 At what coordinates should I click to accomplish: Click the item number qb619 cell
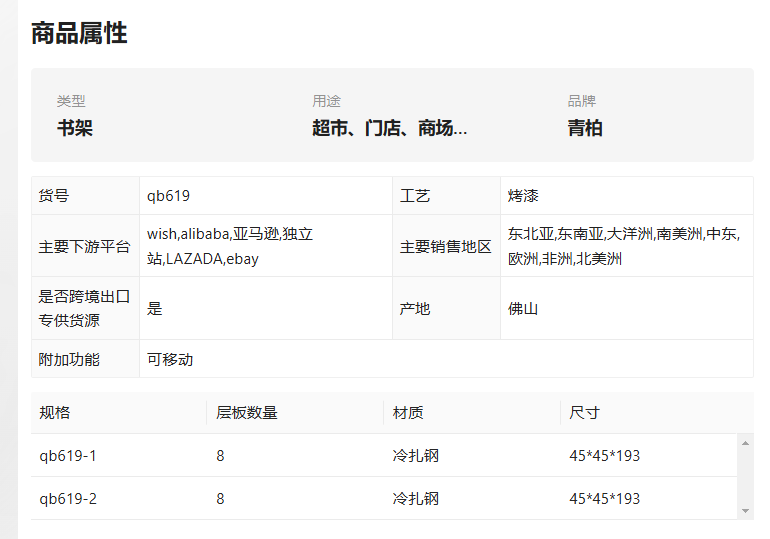point(266,195)
